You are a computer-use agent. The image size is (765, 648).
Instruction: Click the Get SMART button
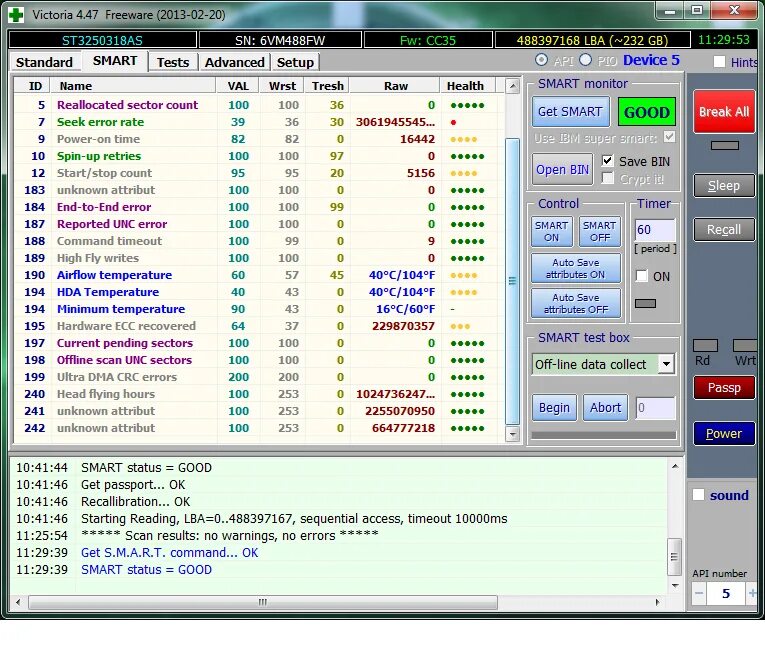pyautogui.click(x=570, y=112)
